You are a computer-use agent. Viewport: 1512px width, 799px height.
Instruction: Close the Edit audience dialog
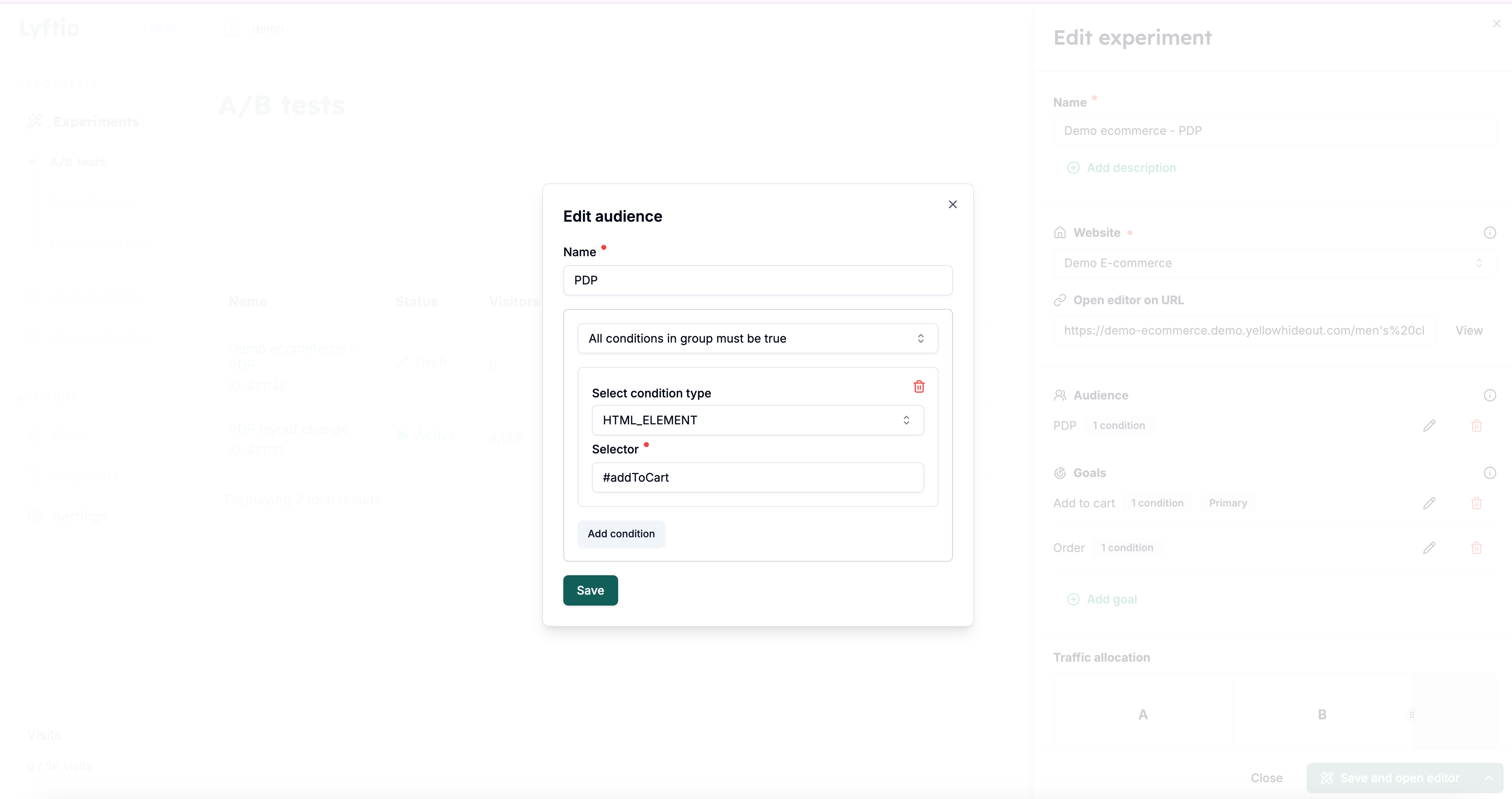(952, 204)
